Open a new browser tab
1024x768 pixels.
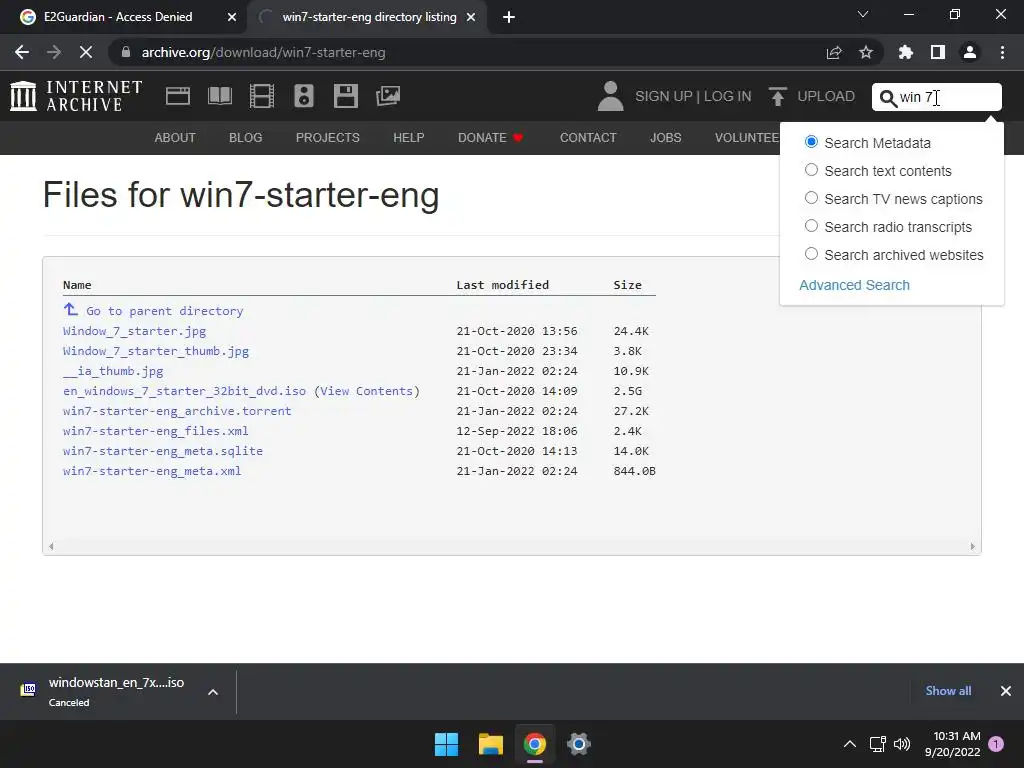tap(509, 18)
